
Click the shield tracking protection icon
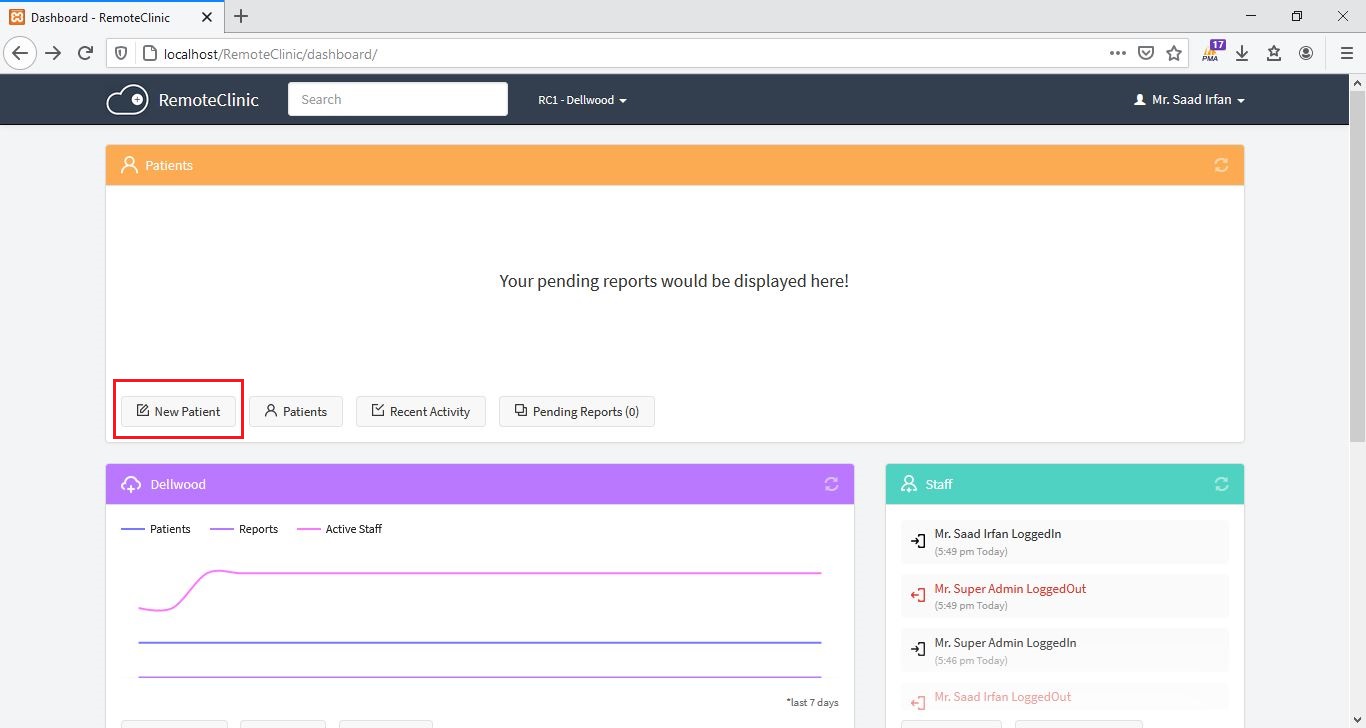coord(120,52)
